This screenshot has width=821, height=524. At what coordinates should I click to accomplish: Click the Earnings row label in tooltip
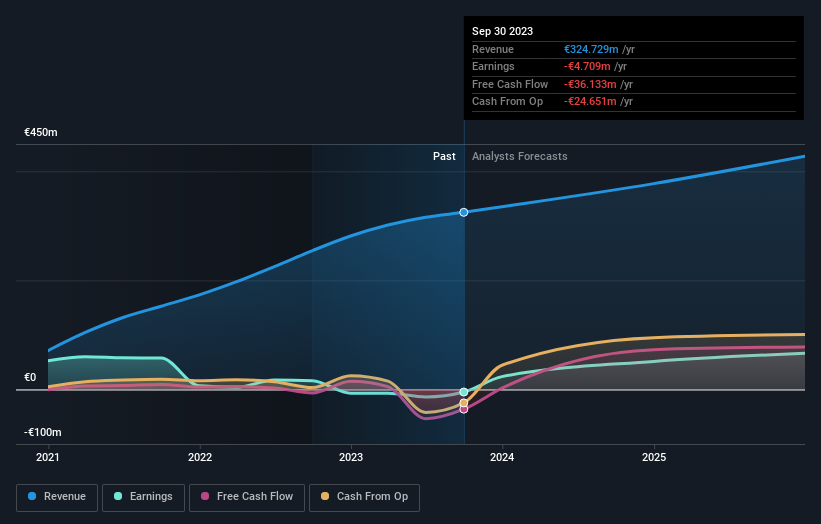coord(493,66)
